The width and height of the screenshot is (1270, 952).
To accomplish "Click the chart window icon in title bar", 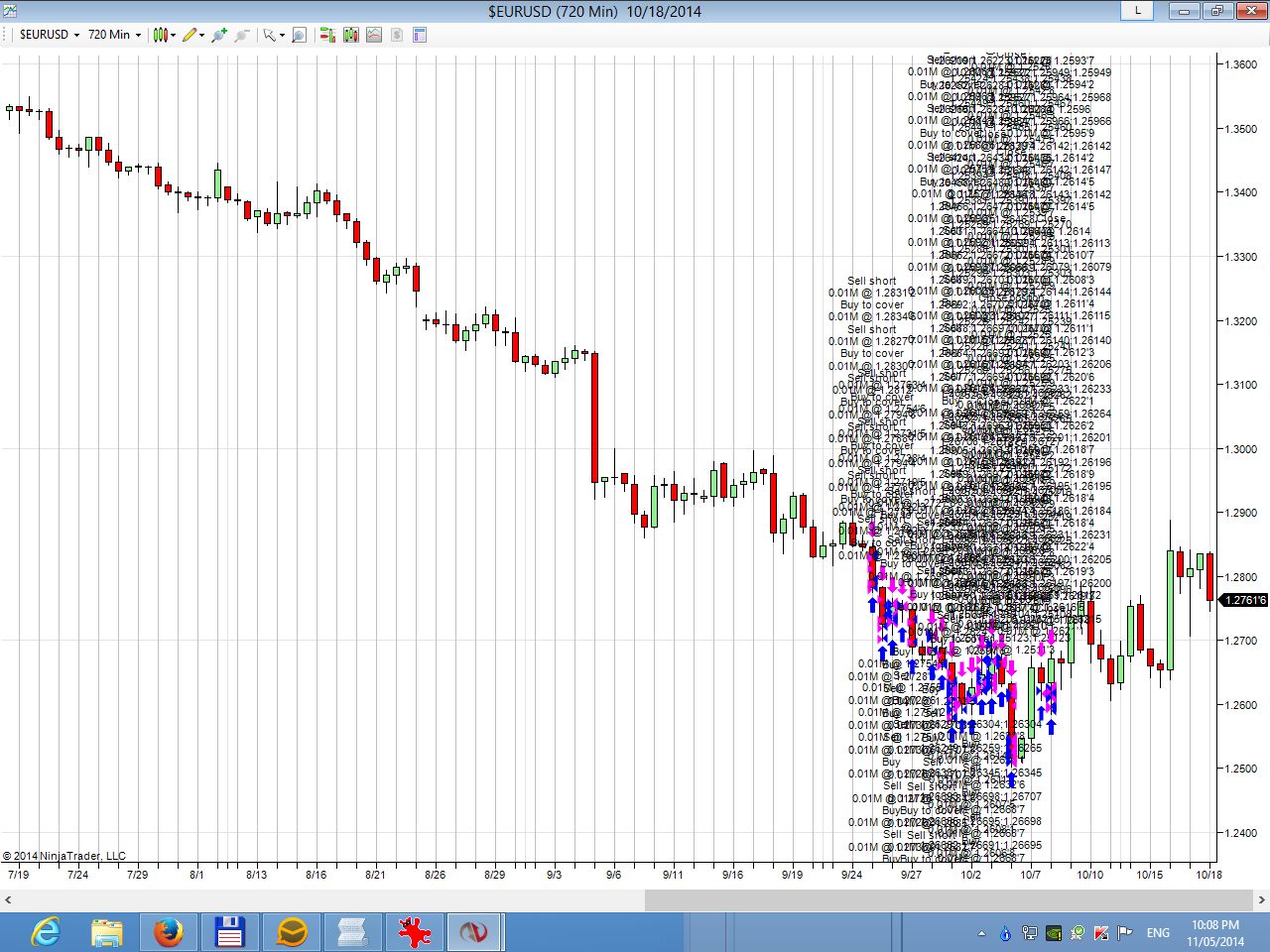I will (10, 12).
